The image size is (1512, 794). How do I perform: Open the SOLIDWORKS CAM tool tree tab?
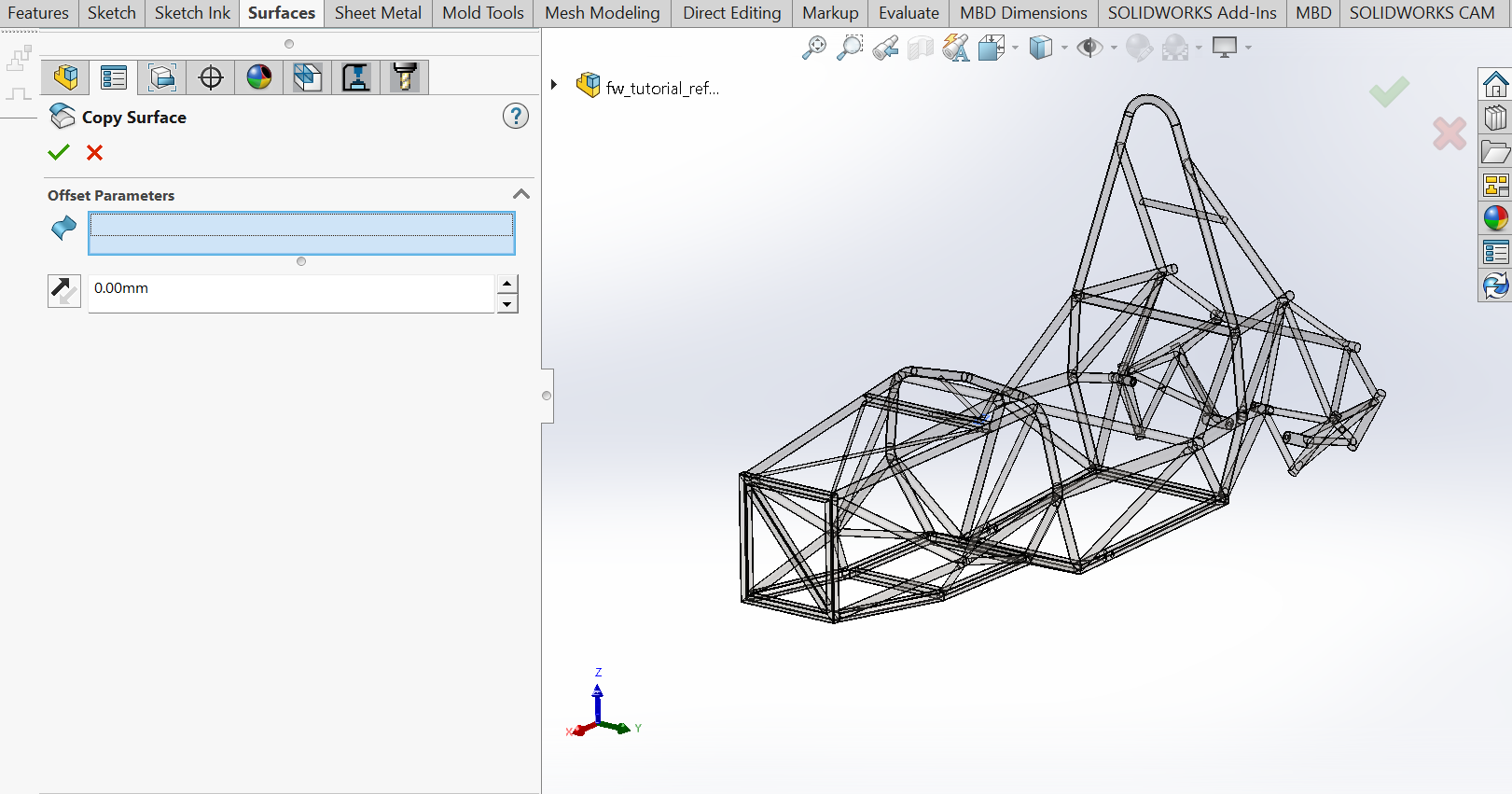(405, 77)
